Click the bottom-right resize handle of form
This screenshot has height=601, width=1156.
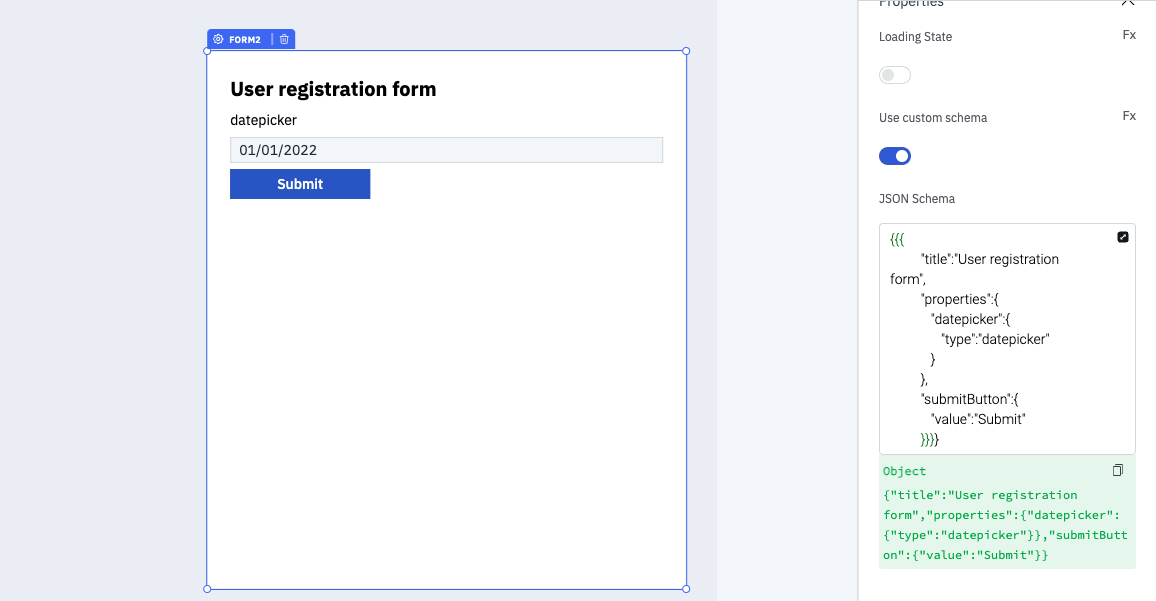686,589
